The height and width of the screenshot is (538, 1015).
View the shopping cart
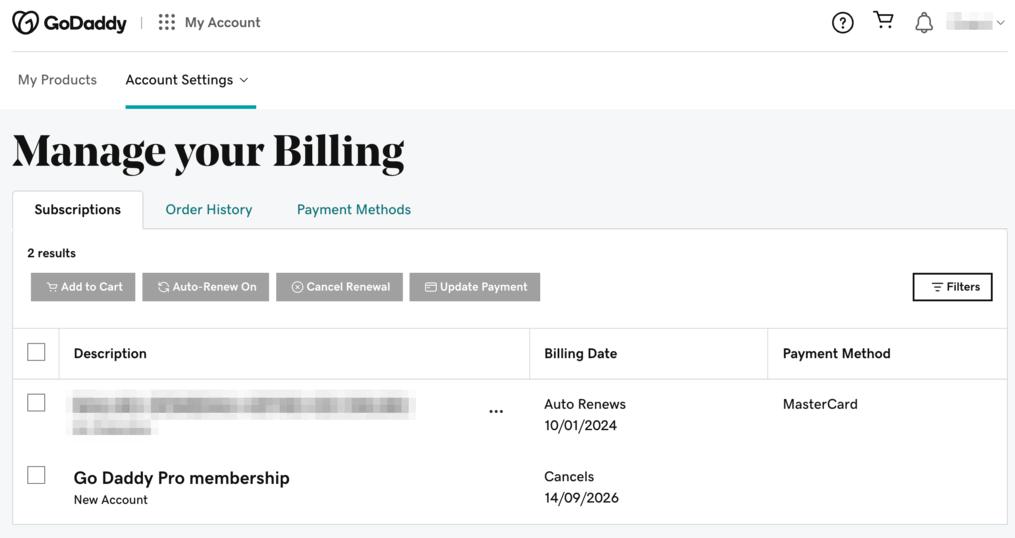883,21
